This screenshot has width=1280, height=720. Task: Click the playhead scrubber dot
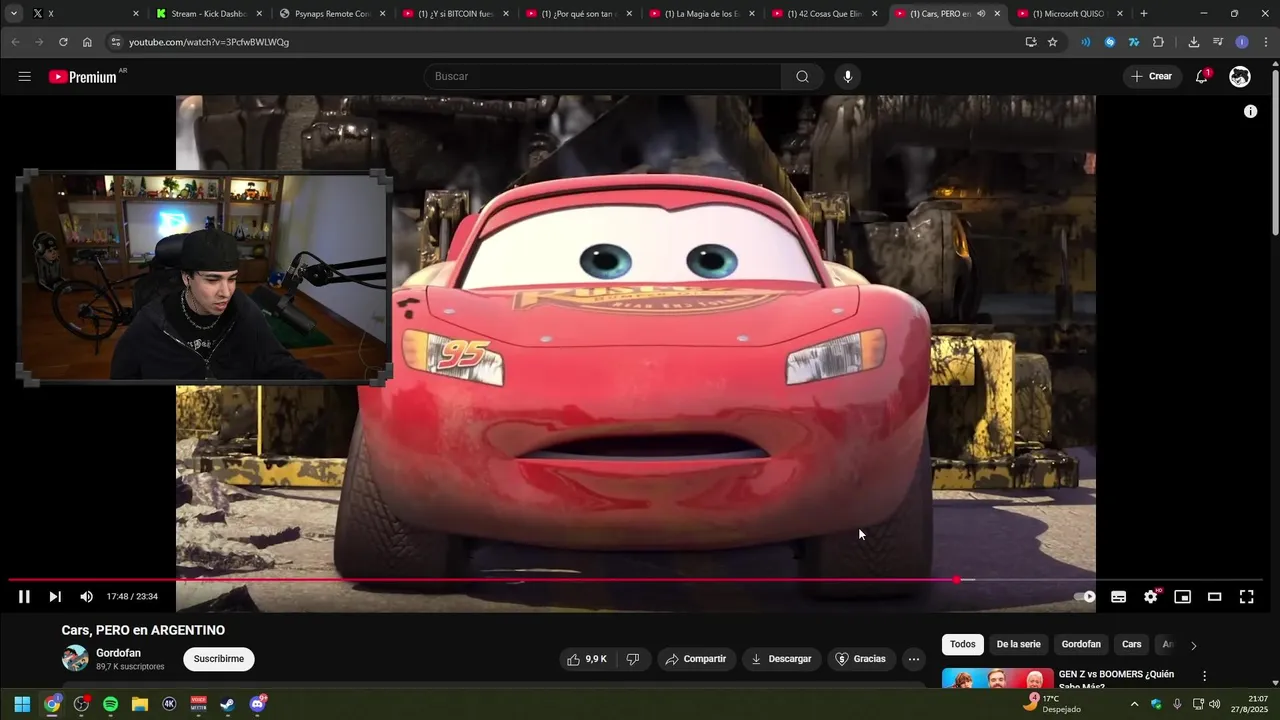(957, 580)
